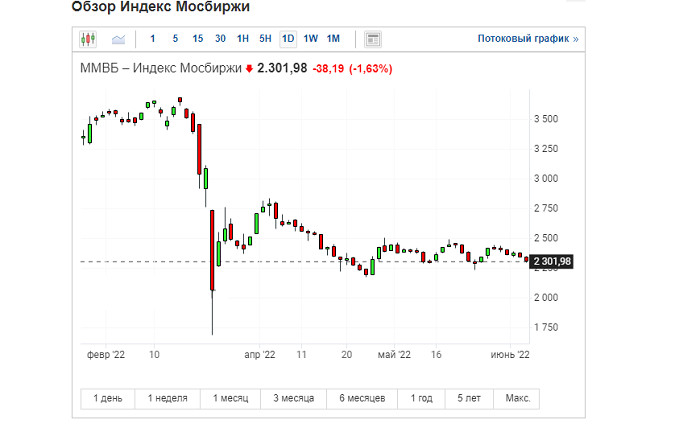Click the date label 20 on axis
This screenshot has height=428, width=675.
coord(347,355)
